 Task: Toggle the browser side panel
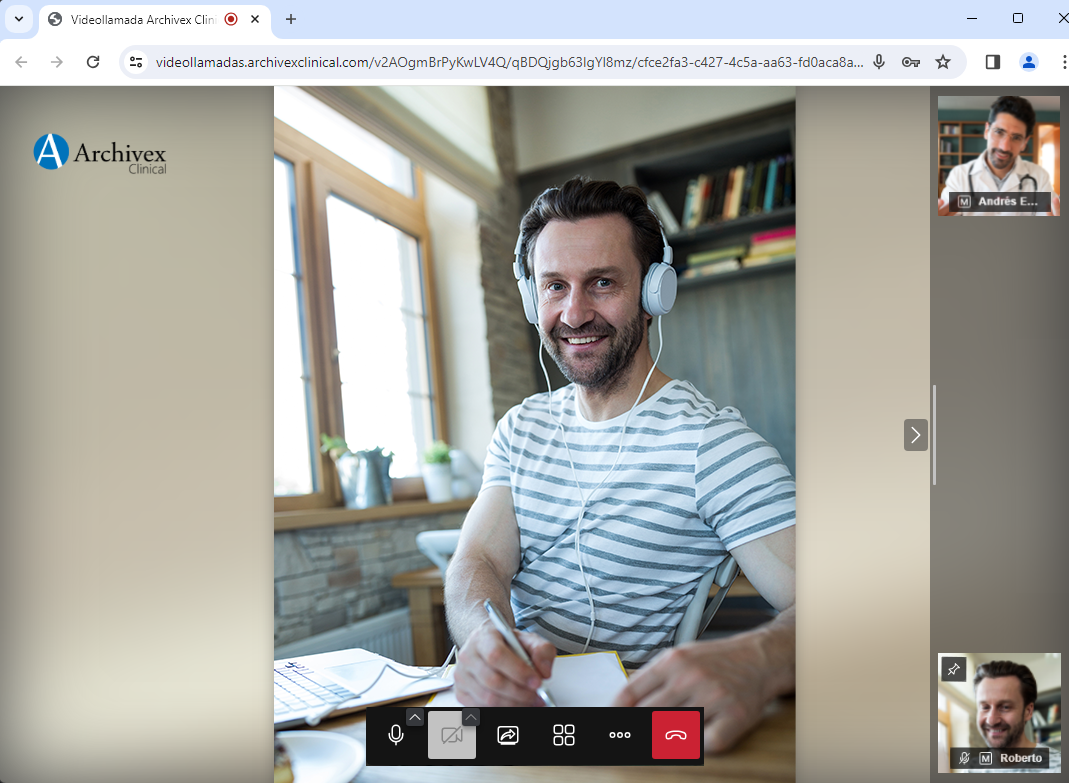point(993,62)
